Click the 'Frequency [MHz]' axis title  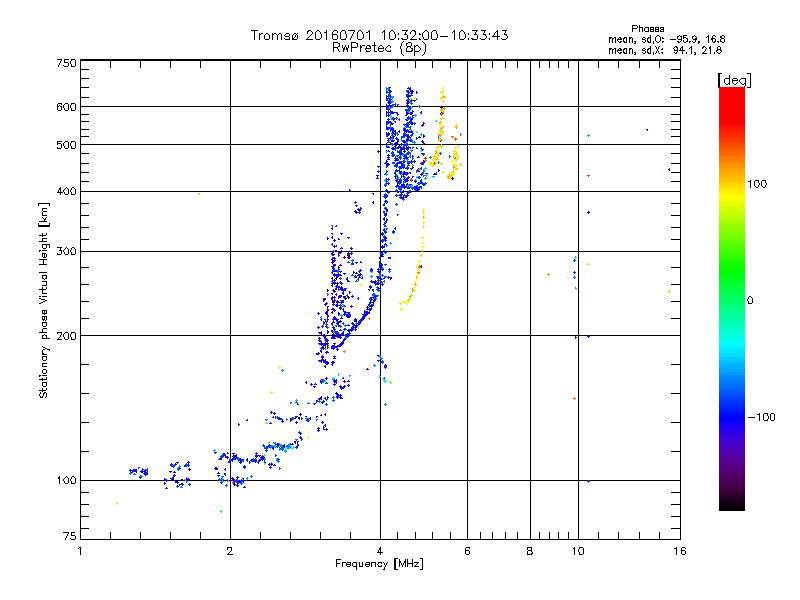click(379, 564)
